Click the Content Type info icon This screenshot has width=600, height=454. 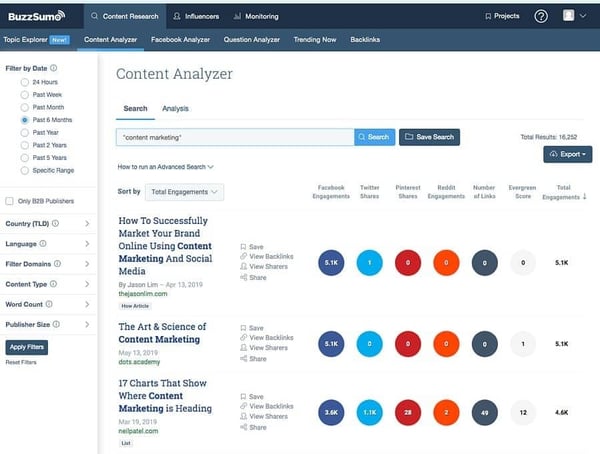click(54, 284)
